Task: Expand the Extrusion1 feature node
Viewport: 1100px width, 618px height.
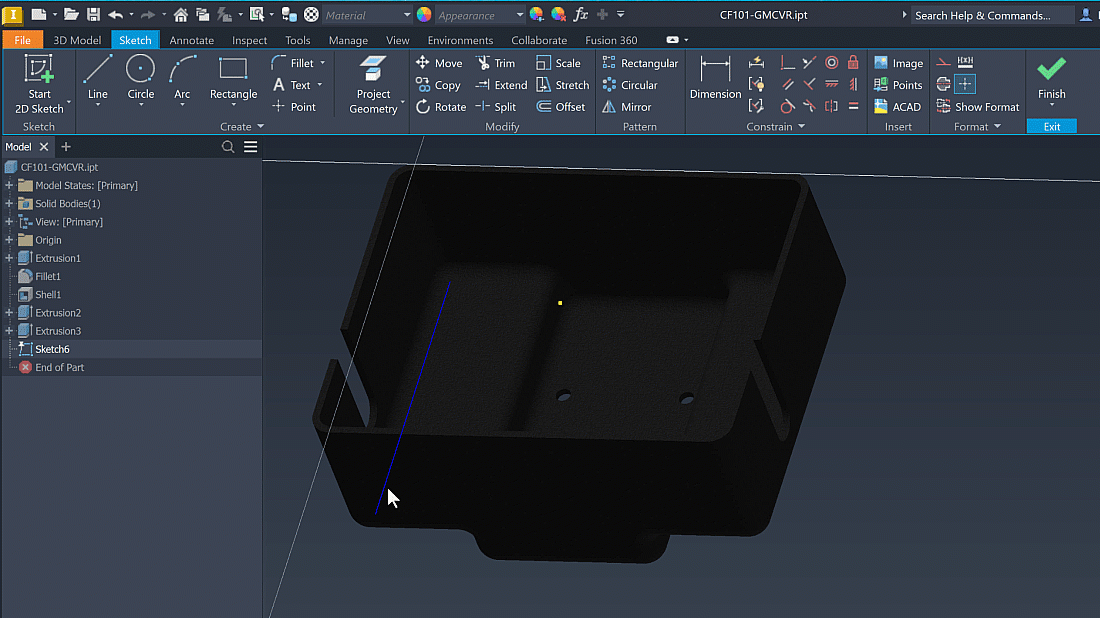Action: click(x=9, y=258)
